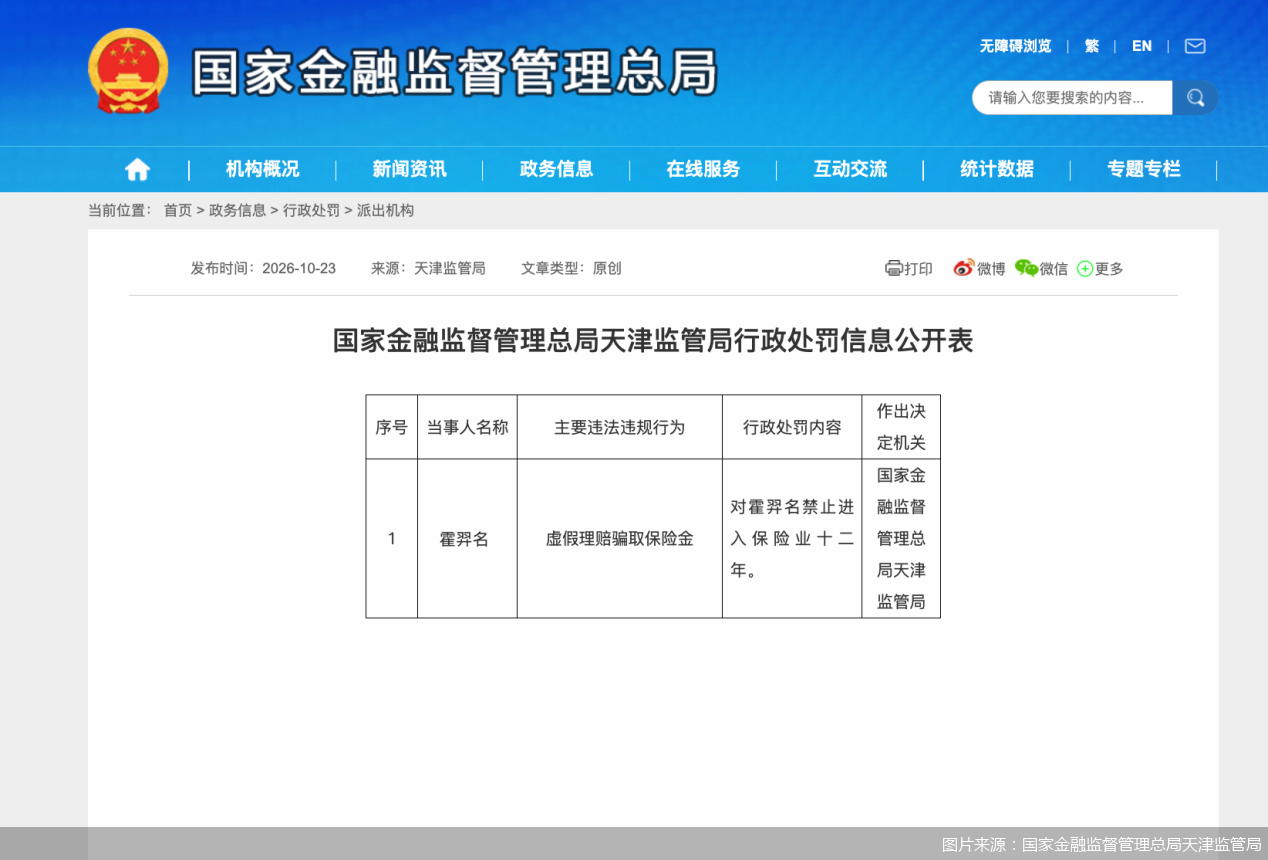This screenshot has height=860, width=1268.
Task: Switch to traditional Chinese 繁
Action: [x=1092, y=46]
